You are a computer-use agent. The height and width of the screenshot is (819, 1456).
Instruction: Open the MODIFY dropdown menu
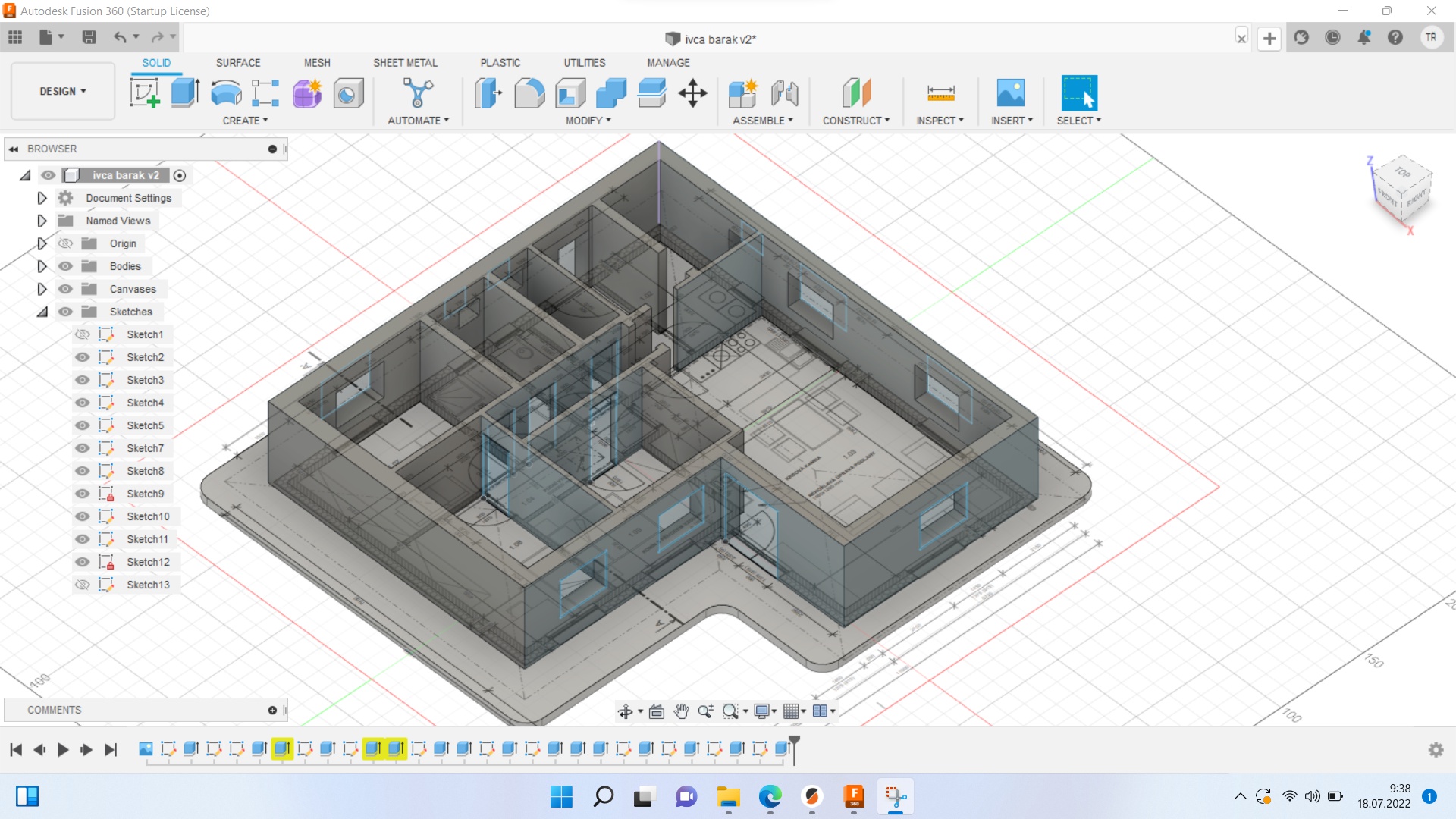588,121
